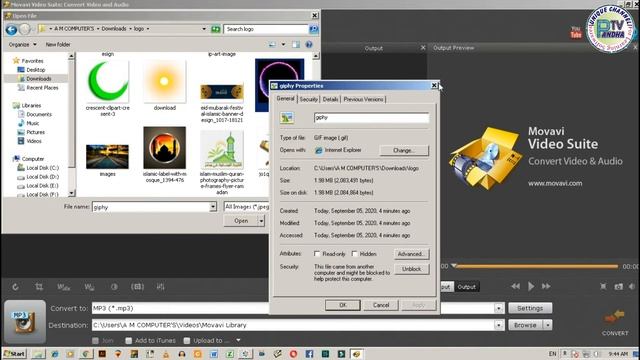
Task: Open the Destination path dropdown arrow
Action: pos(499,325)
